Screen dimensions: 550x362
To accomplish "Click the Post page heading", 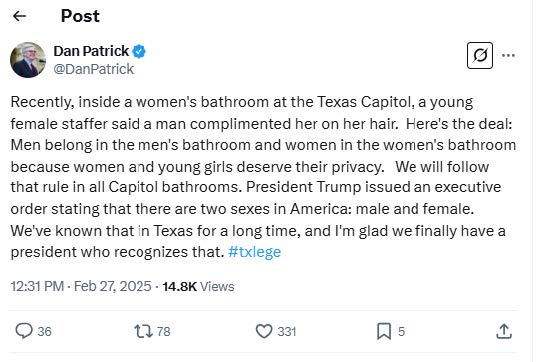I will click(80, 16).
